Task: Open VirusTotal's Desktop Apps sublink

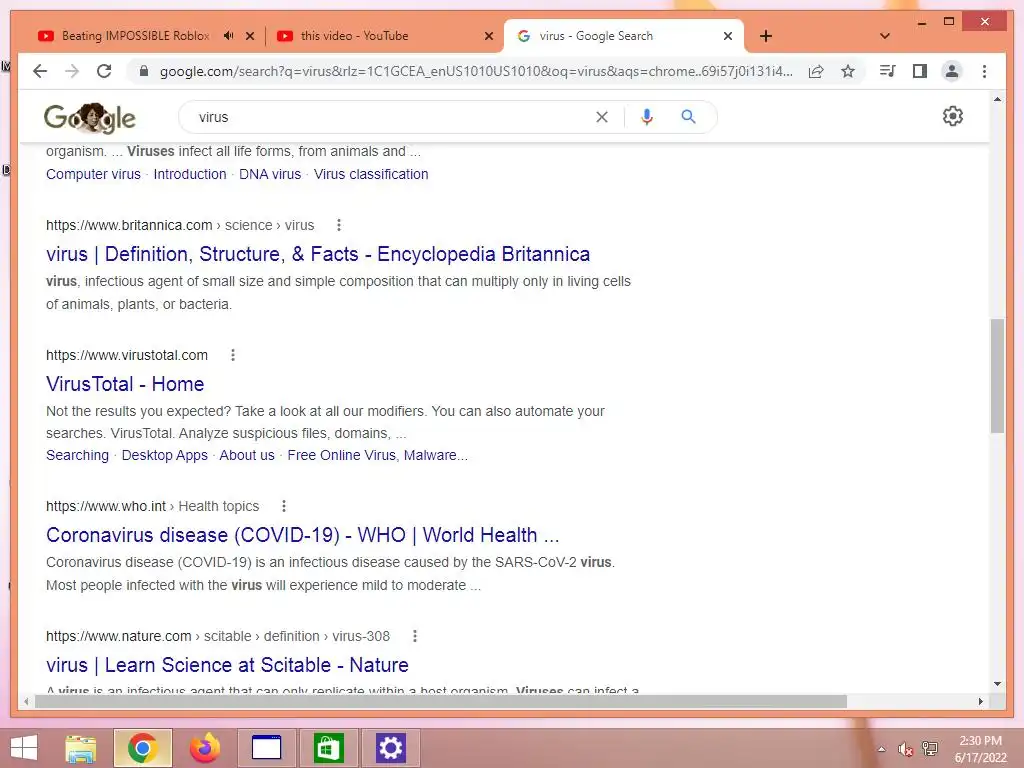Action: coord(165,455)
